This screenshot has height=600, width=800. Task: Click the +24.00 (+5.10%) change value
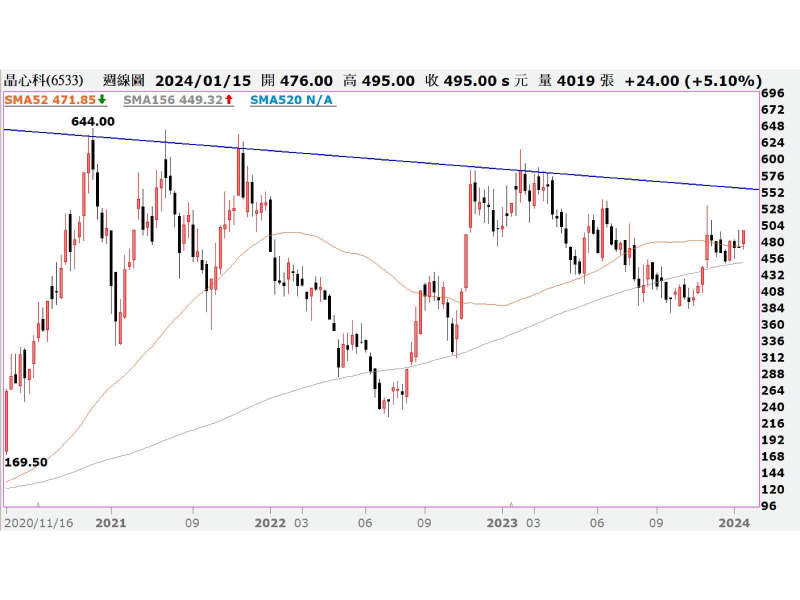tap(692, 80)
